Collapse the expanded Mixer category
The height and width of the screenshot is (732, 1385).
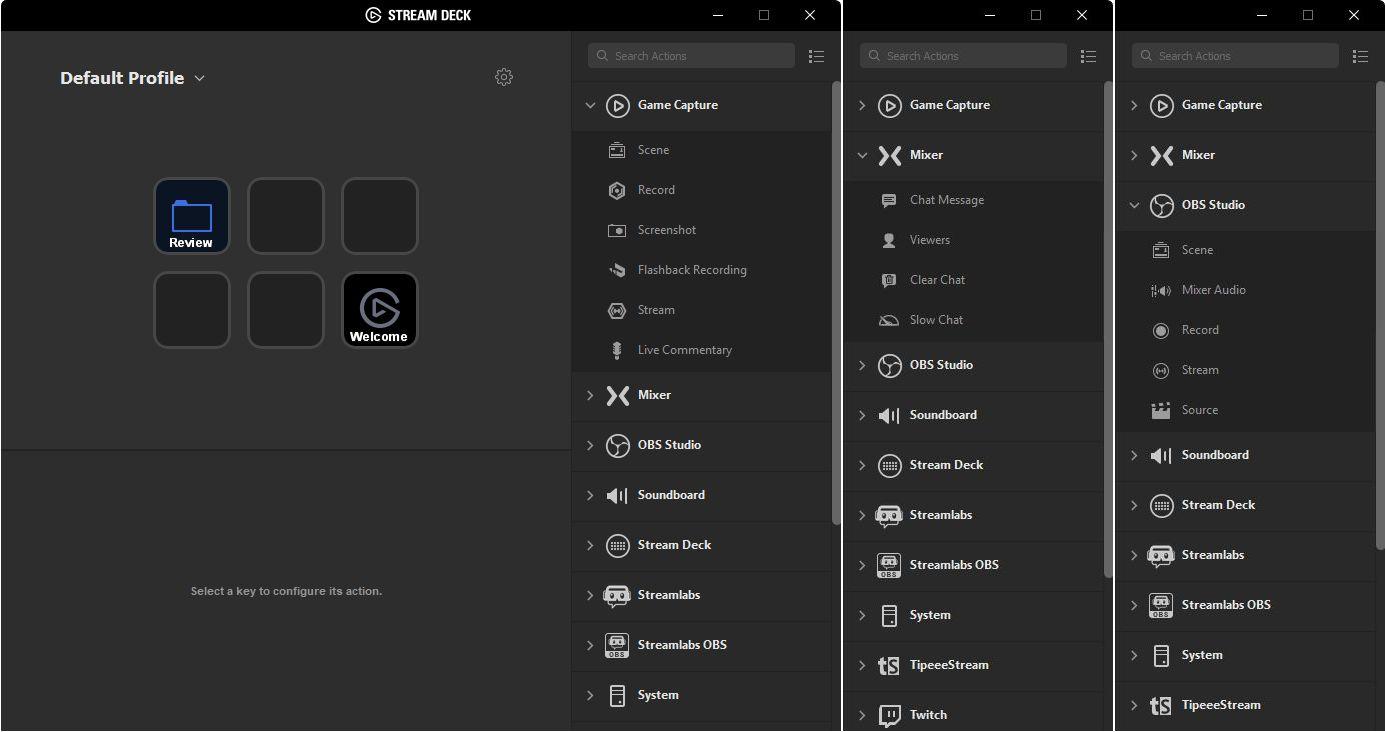(x=862, y=155)
